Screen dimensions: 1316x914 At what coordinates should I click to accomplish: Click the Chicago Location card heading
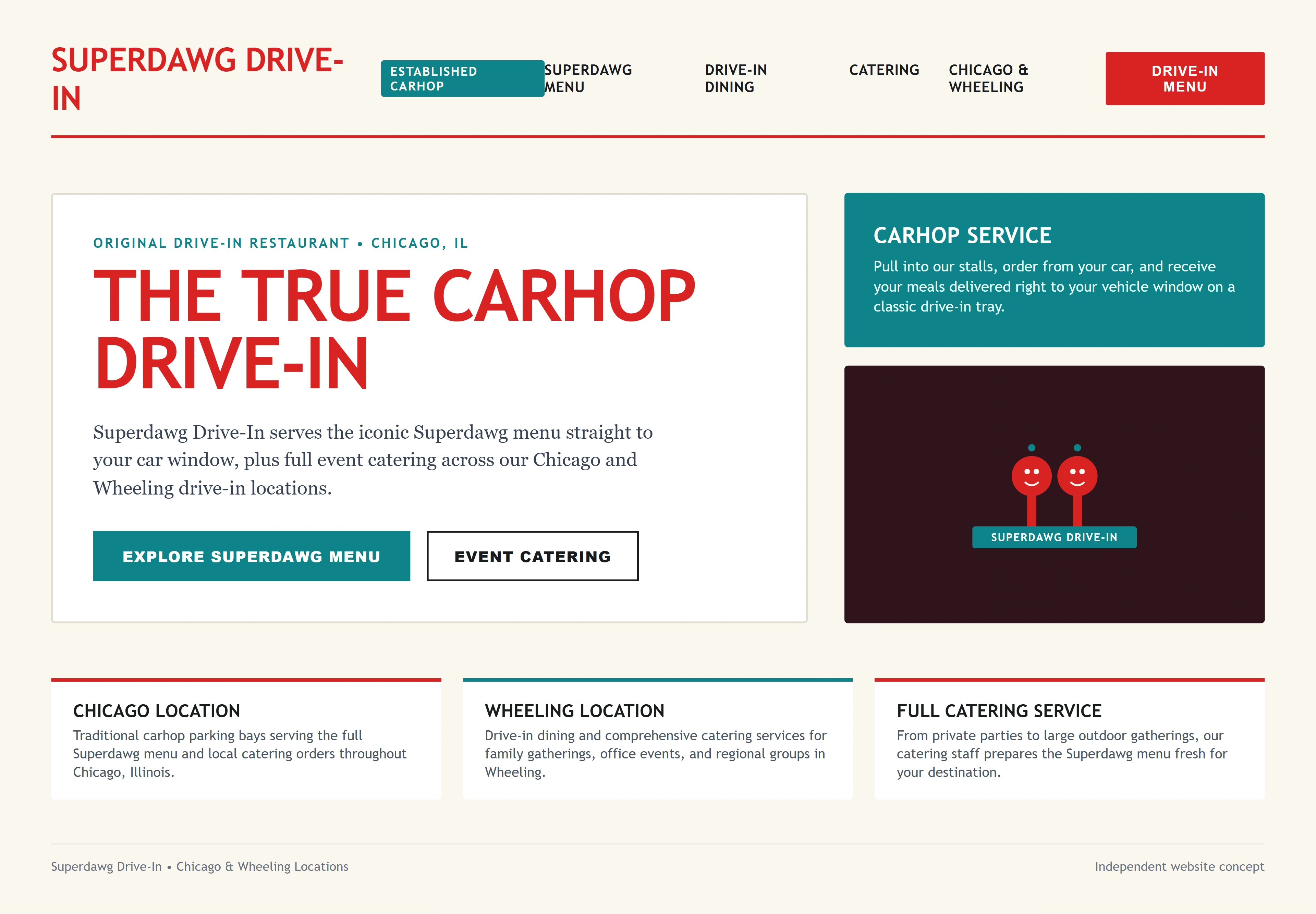point(156,711)
